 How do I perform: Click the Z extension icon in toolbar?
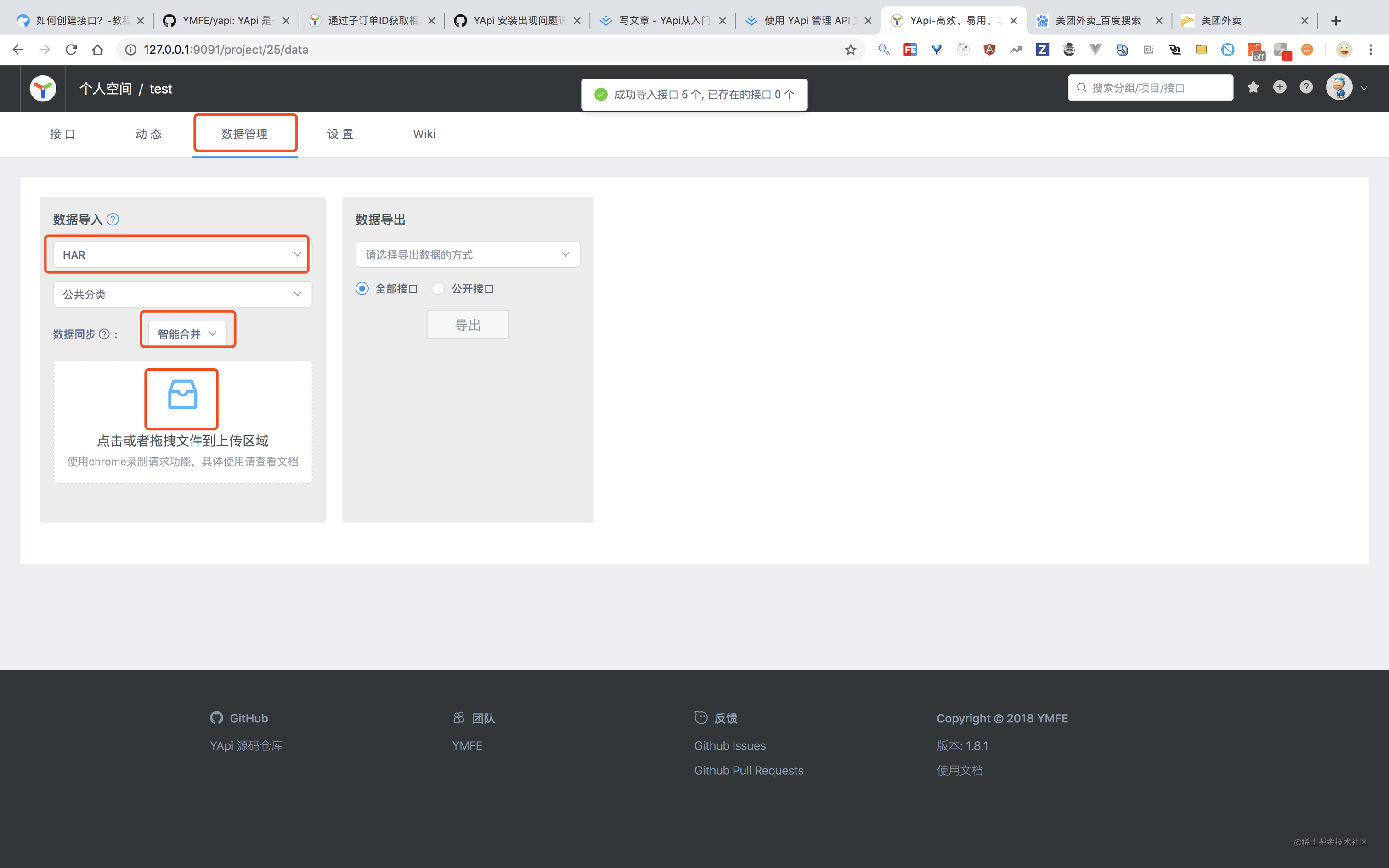(x=1042, y=50)
